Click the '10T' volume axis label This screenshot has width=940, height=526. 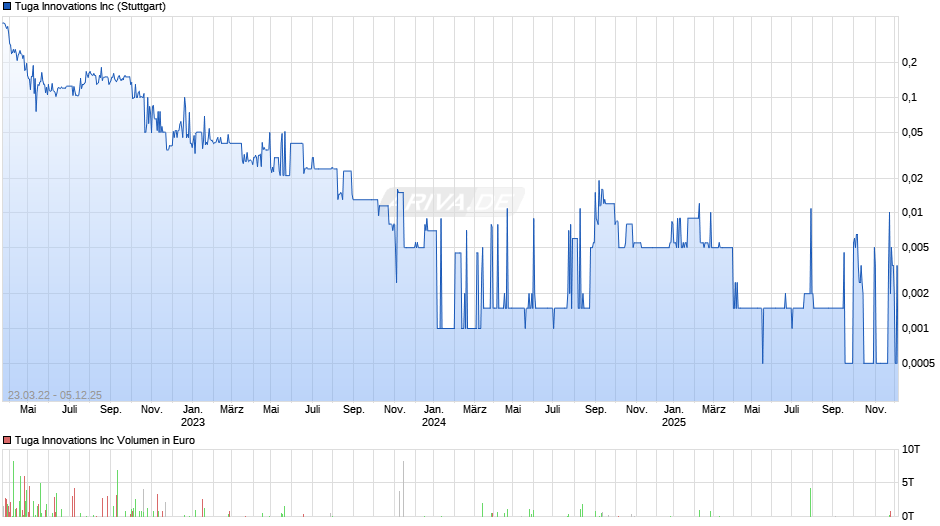(911, 449)
